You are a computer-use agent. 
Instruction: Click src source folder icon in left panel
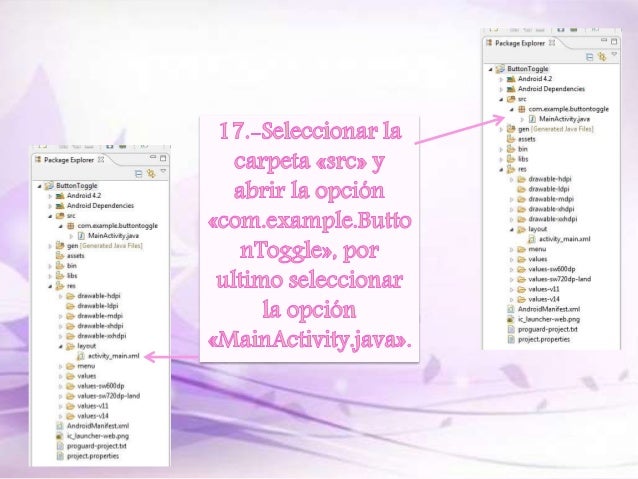(x=60, y=216)
